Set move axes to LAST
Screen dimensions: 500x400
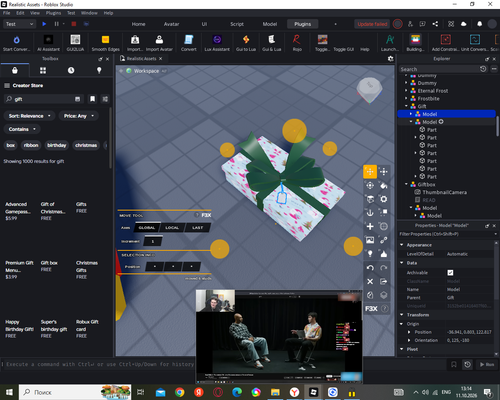[197, 228]
